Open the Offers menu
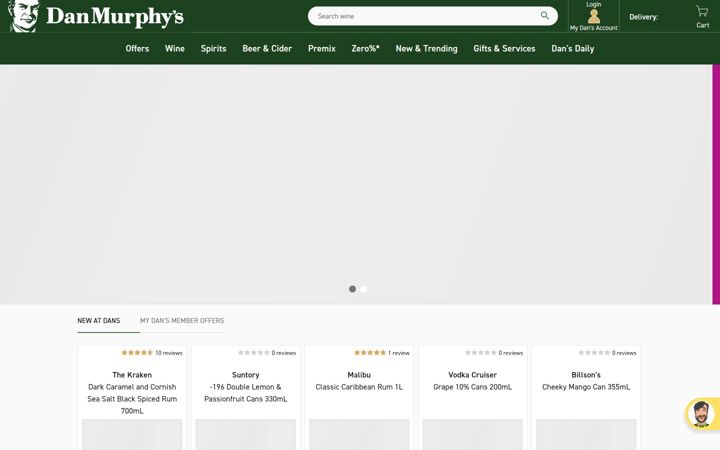The width and height of the screenshot is (720, 450). (137, 49)
